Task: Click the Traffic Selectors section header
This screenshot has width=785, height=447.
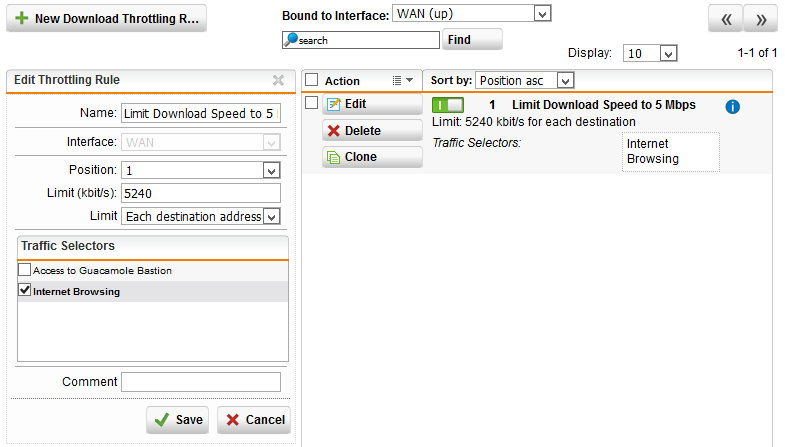Action: (153, 247)
